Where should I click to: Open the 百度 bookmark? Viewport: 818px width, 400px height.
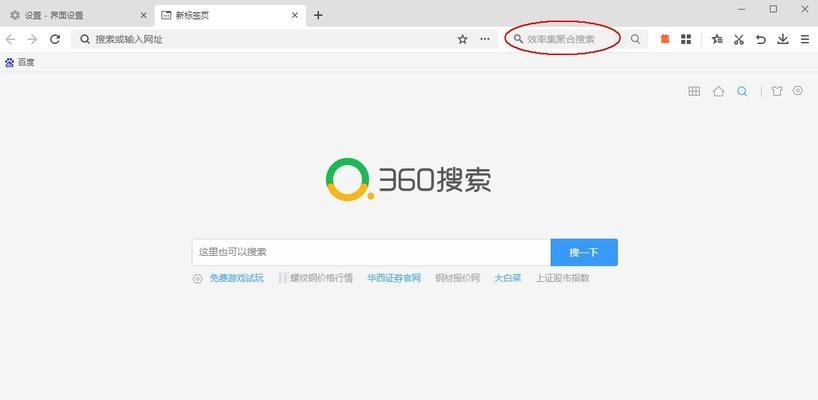[x=20, y=63]
